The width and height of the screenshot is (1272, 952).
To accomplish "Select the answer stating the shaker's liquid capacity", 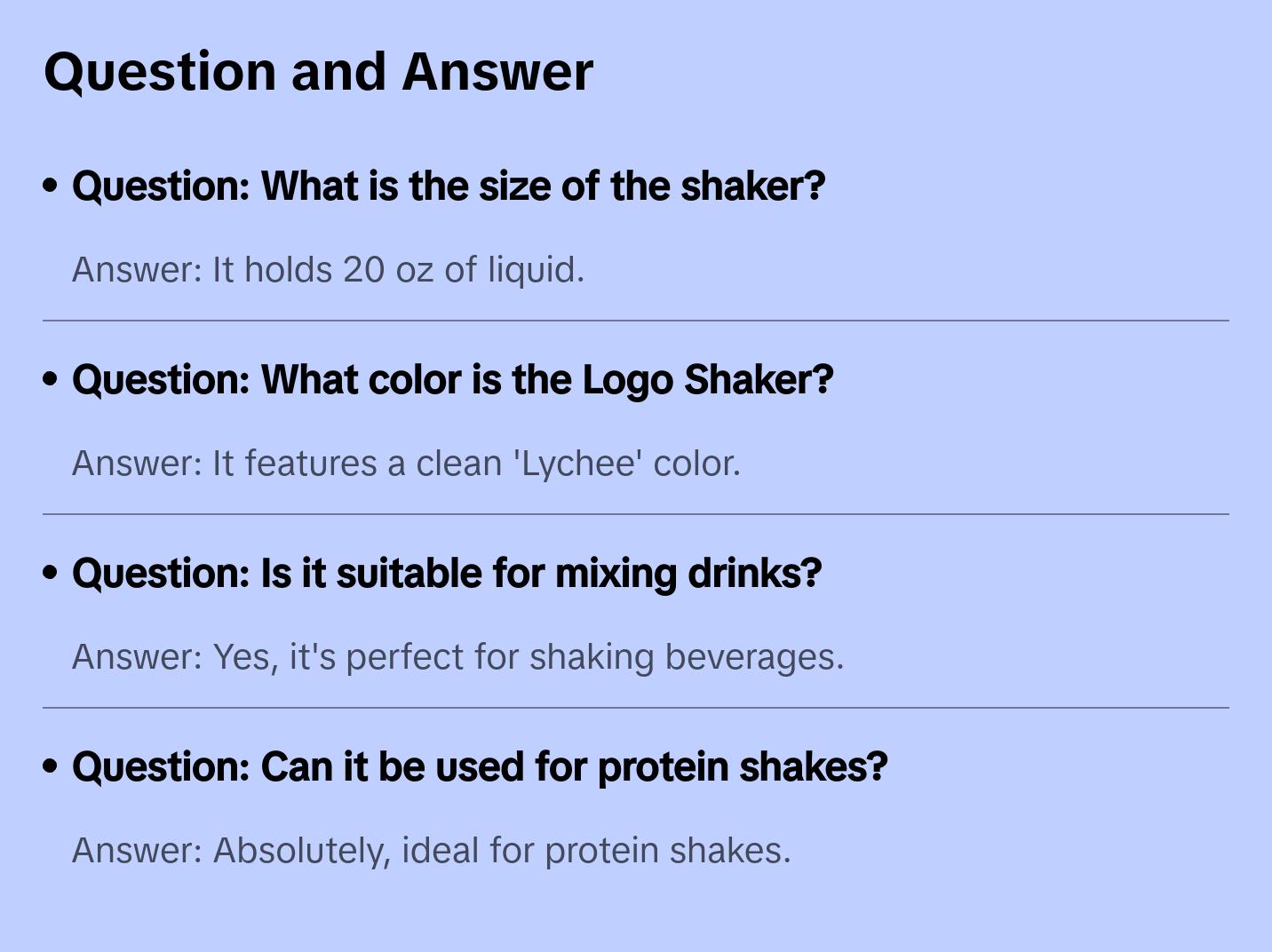I will pyautogui.click(x=328, y=270).
